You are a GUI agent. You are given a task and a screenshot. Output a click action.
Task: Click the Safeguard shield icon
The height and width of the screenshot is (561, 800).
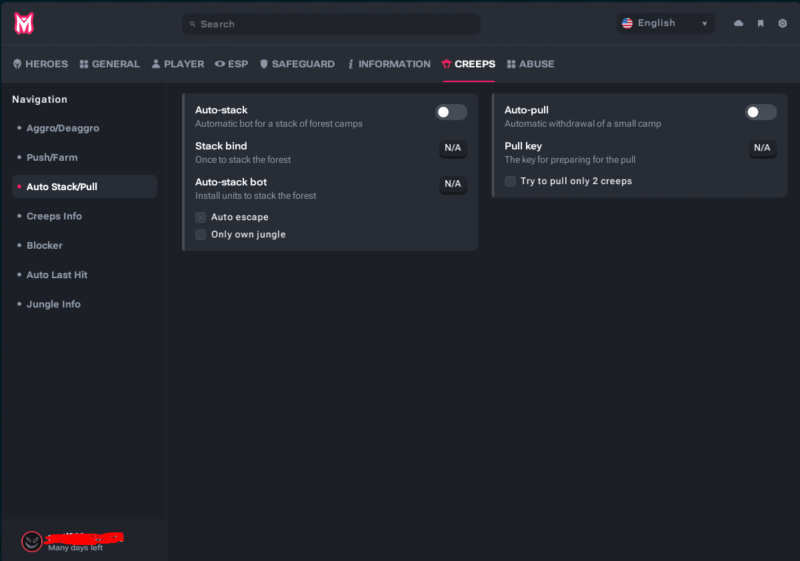coord(264,64)
